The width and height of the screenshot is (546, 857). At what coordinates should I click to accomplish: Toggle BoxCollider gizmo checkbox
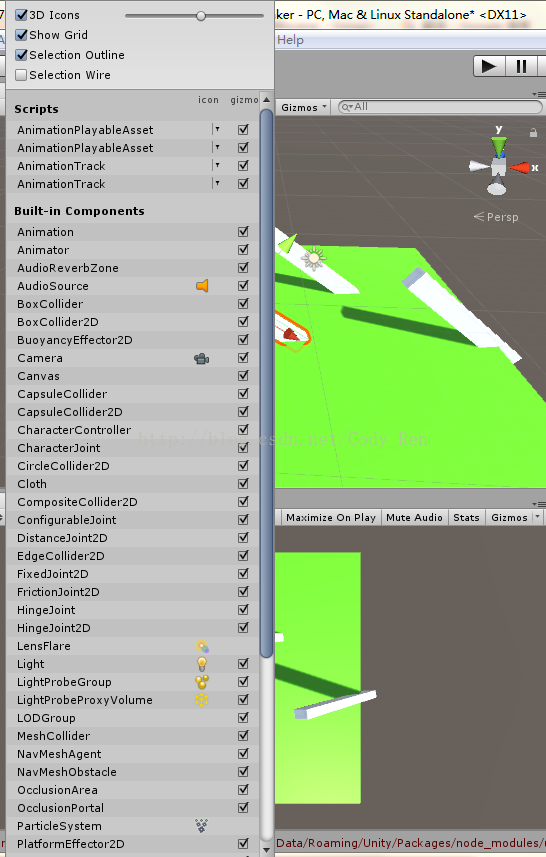[243, 304]
